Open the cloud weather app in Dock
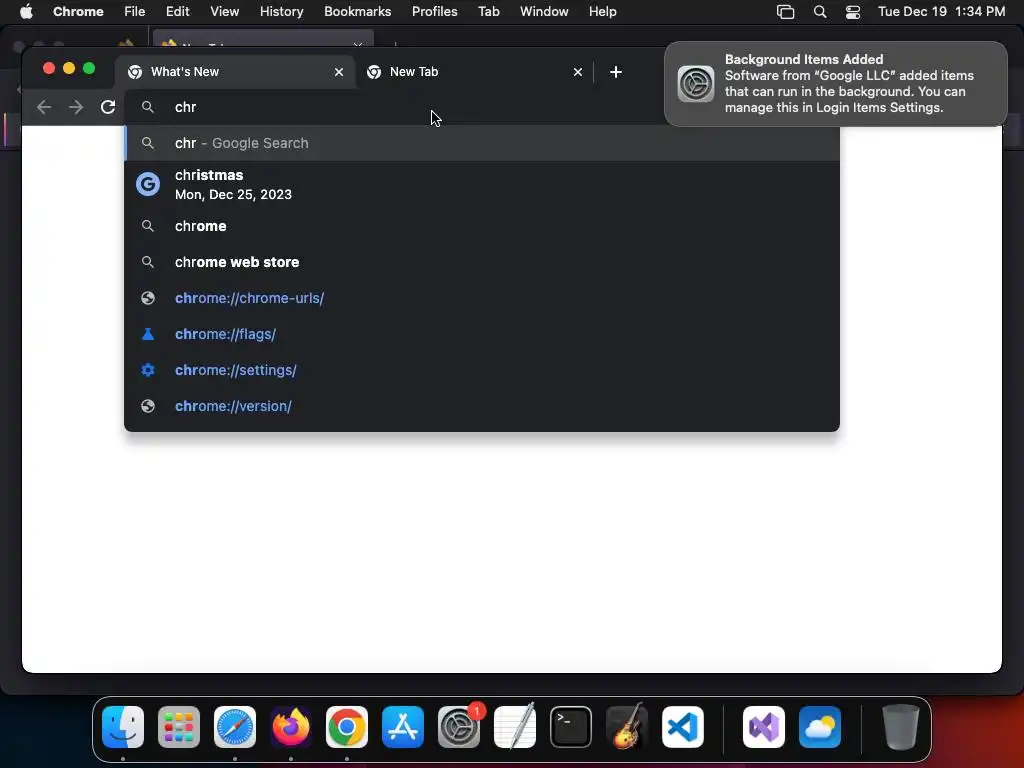 click(x=820, y=727)
